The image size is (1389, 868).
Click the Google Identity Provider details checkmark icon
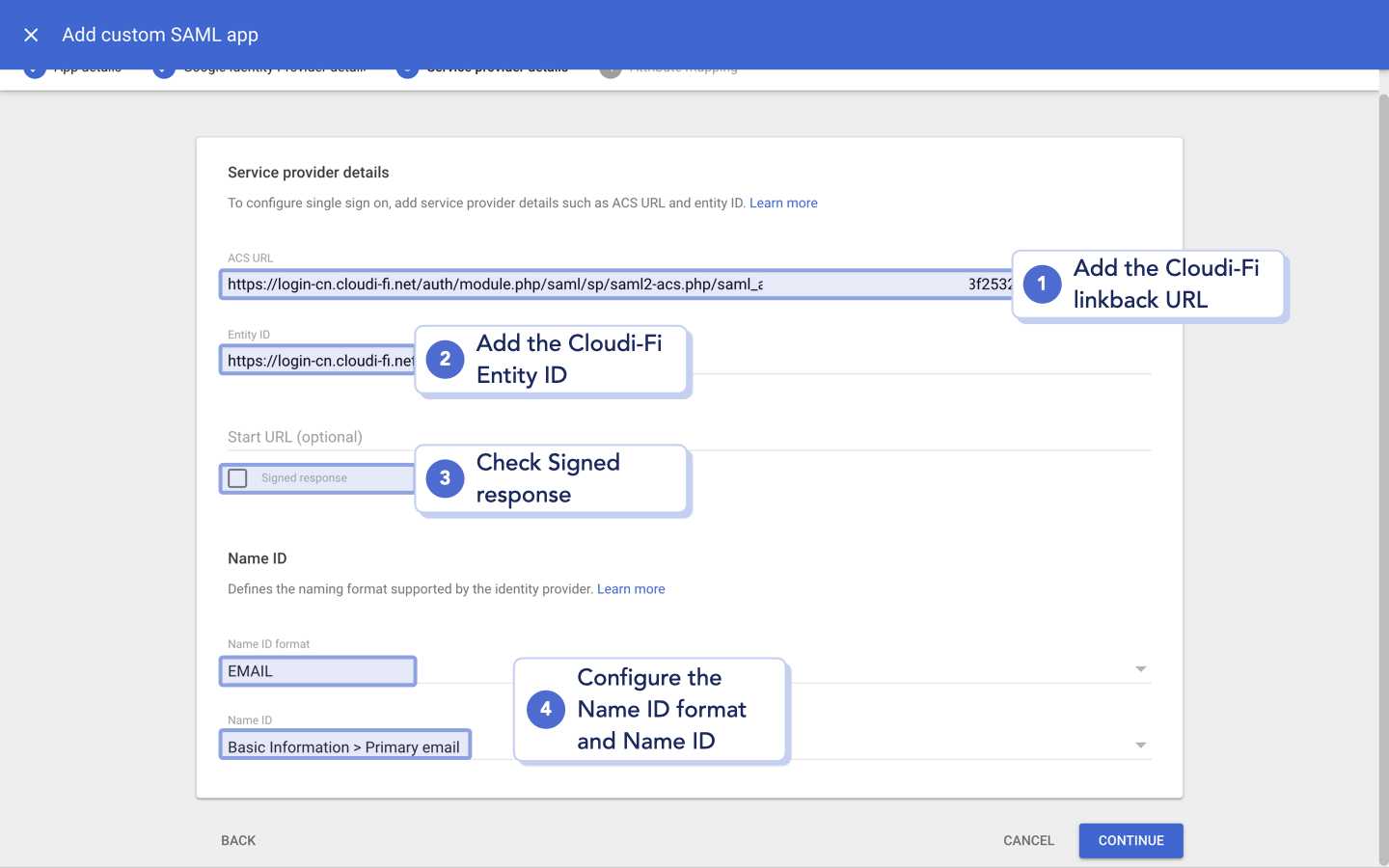tap(163, 67)
